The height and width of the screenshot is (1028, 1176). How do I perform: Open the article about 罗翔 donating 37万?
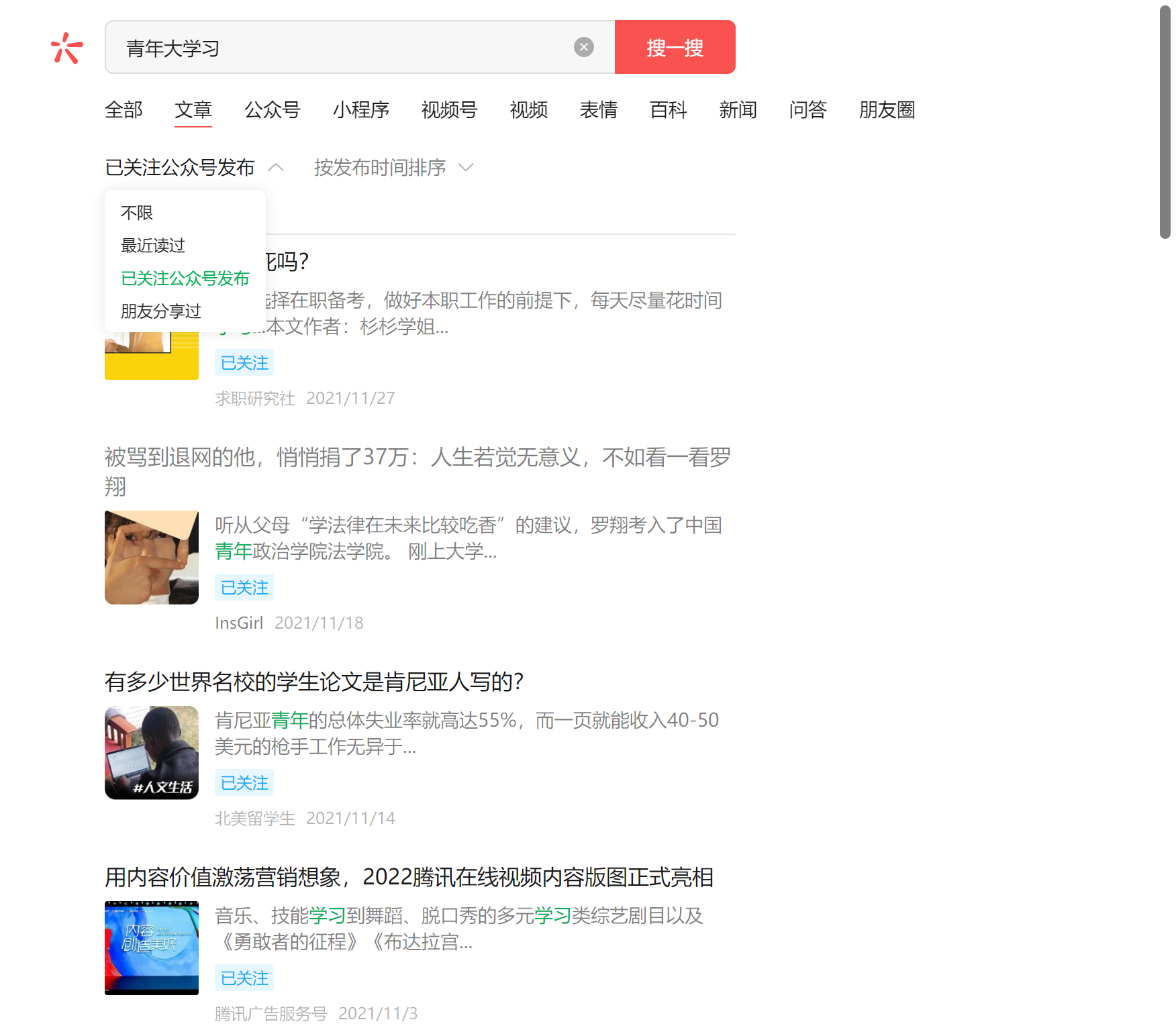pyautogui.click(x=418, y=471)
